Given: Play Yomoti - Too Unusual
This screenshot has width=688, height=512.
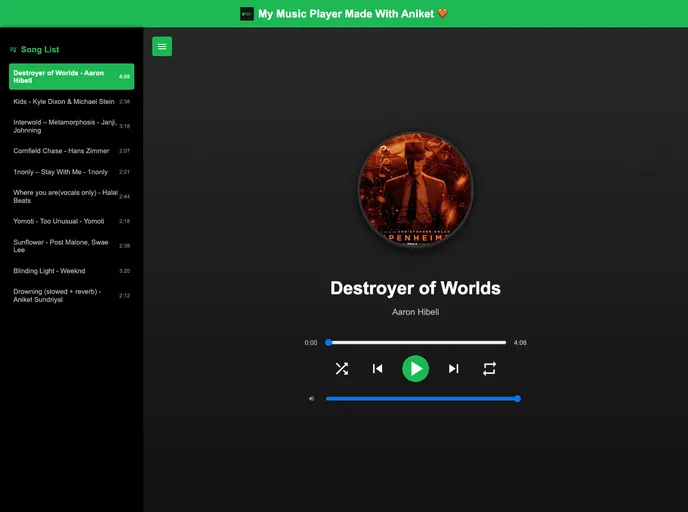Looking at the screenshot, I should 72,221.
